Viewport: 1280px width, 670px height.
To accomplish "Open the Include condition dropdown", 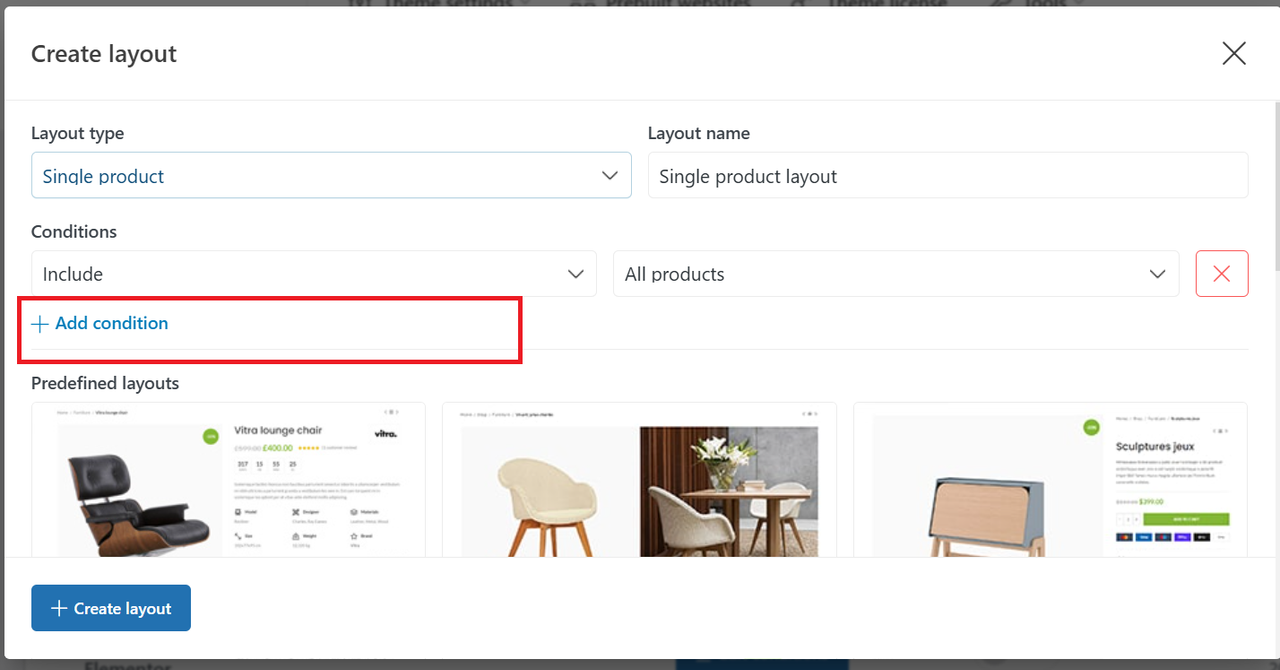I will click(x=314, y=274).
